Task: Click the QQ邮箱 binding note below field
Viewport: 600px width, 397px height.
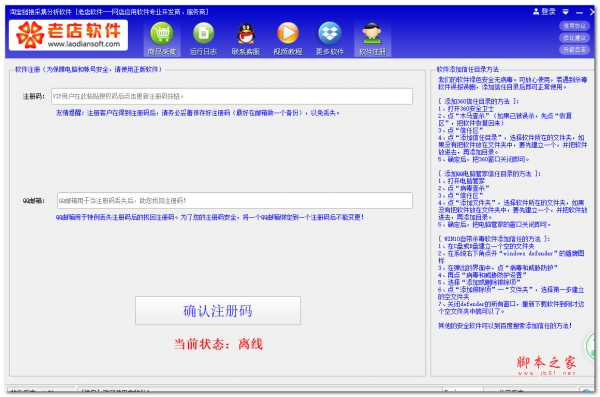Action: click(210, 217)
